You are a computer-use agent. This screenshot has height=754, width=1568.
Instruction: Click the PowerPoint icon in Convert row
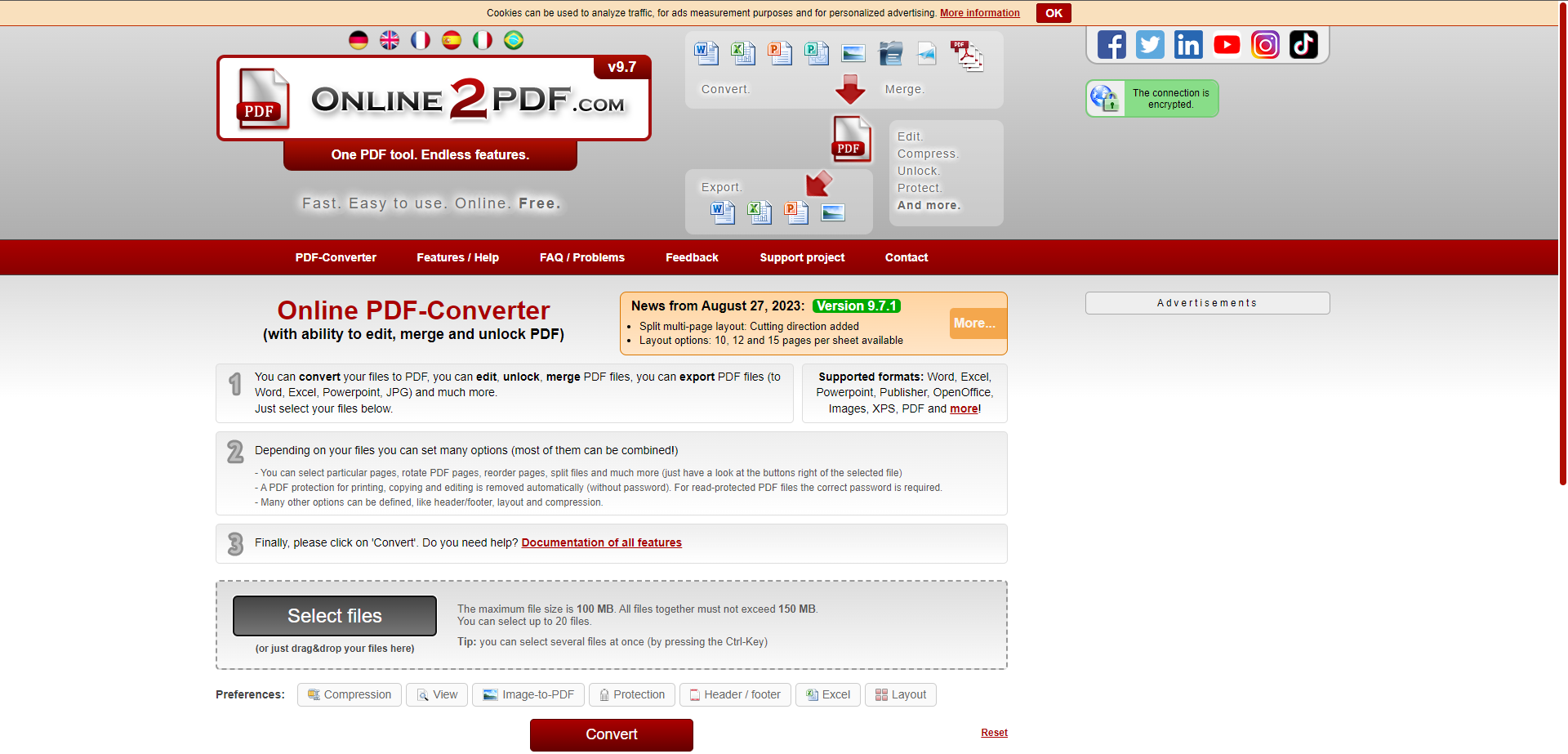click(x=780, y=53)
